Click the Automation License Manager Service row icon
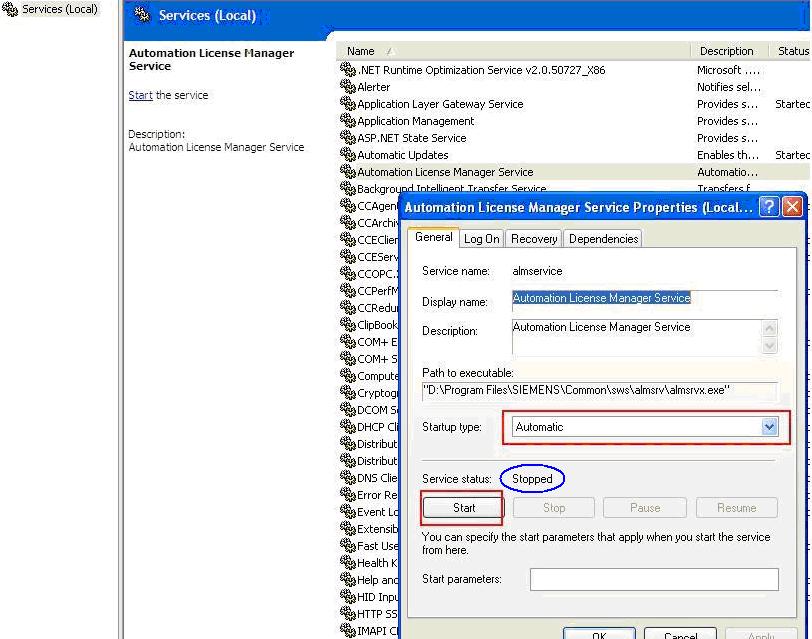The image size is (812, 639). [347, 171]
